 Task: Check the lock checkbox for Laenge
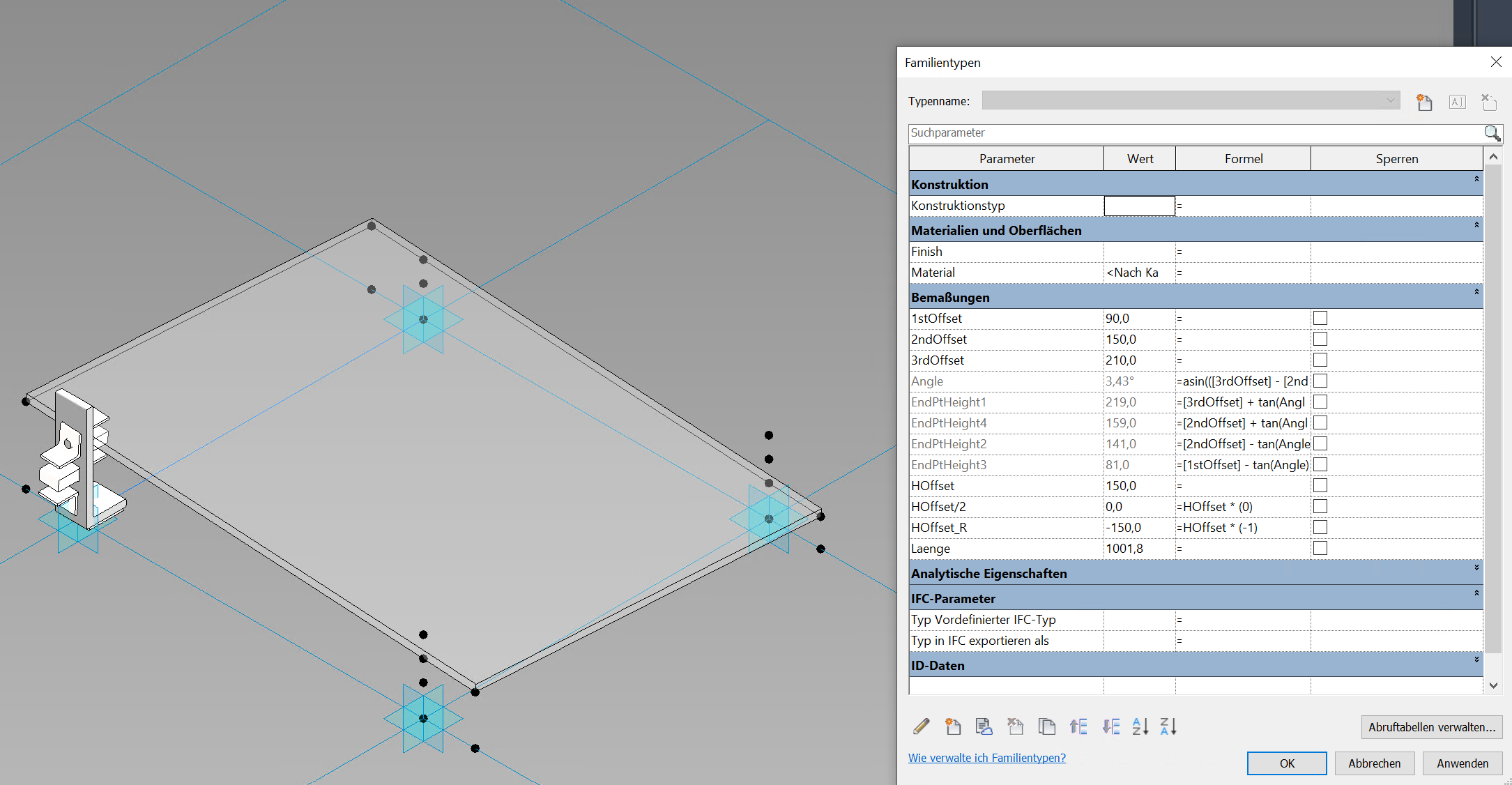tap(1320, 548)
